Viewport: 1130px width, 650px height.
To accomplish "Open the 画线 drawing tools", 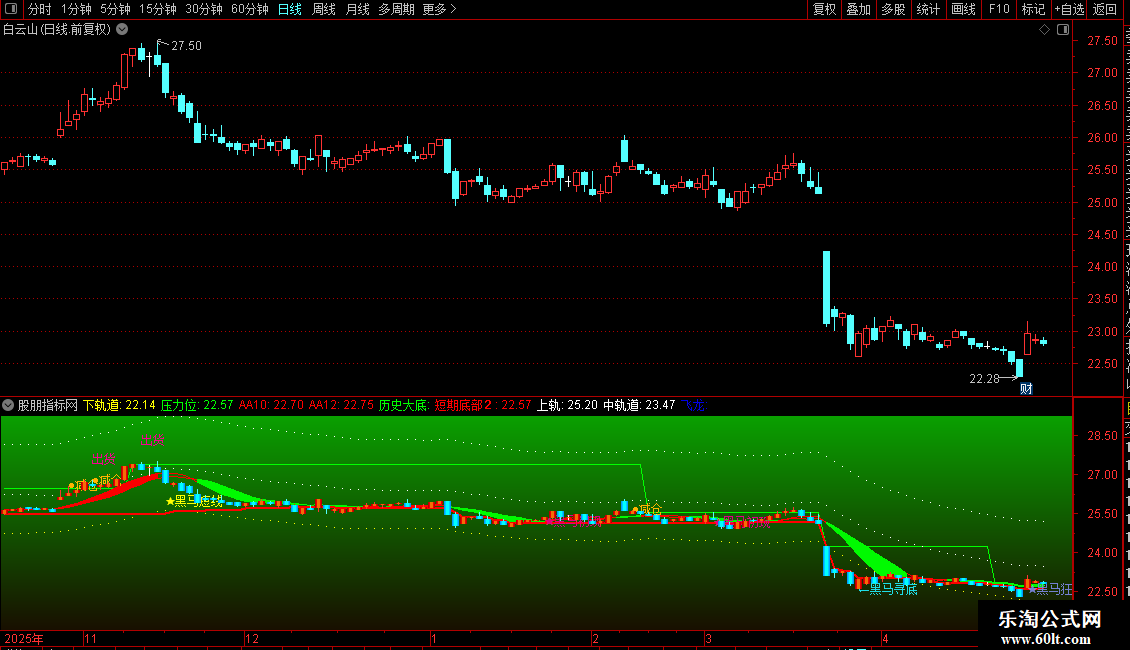I will tap(964, 9).
